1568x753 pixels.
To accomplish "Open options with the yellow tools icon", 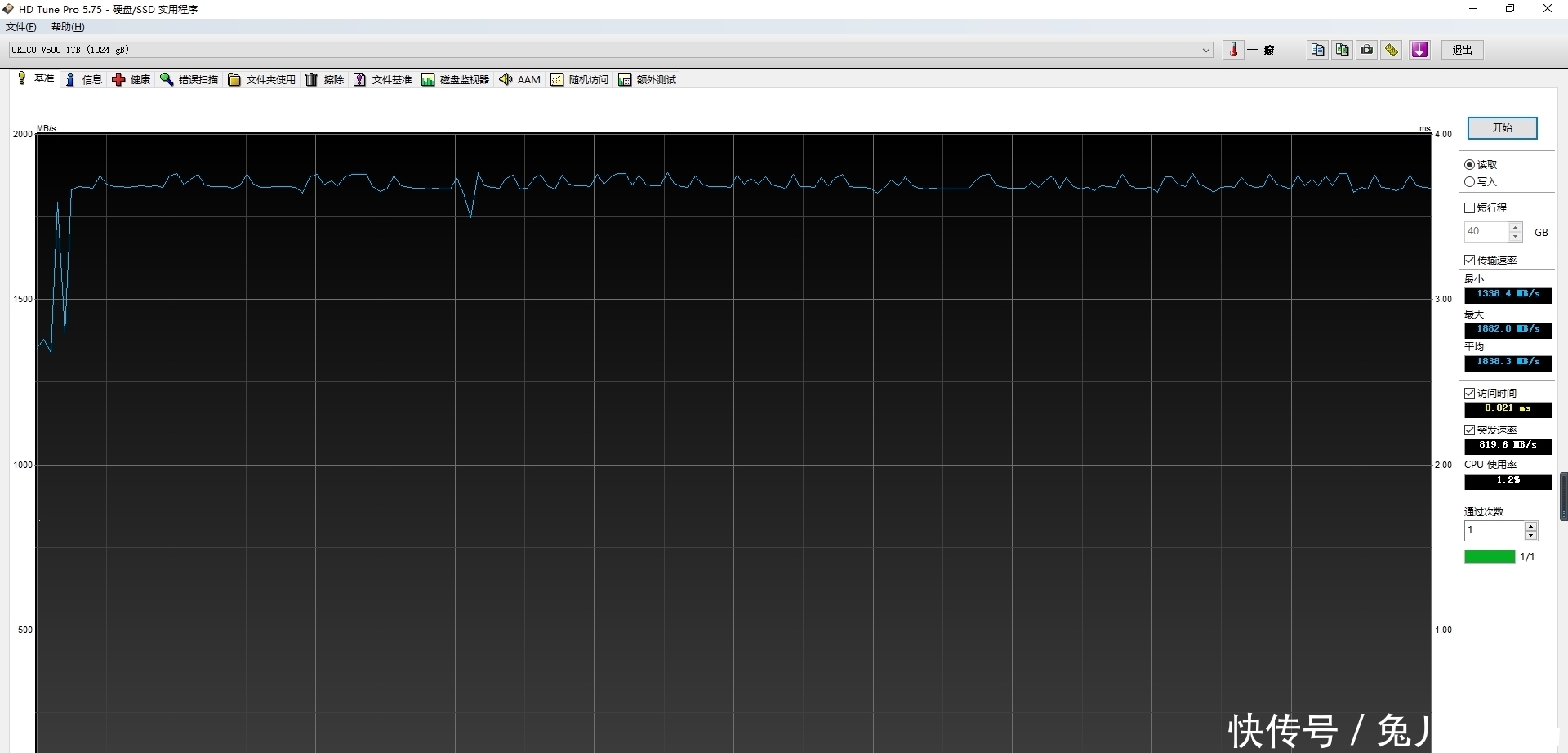I will pyautogui.click(x=1392, y=50).
